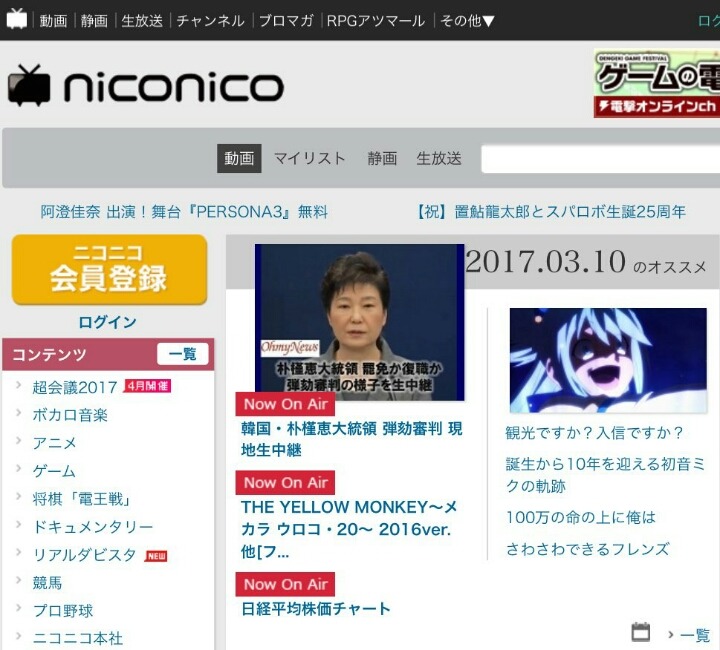Image resolution: width=720 pixels, height=650 pixels.
Task: Select the 生放送 search tab
Action: (x=439, y=158)
